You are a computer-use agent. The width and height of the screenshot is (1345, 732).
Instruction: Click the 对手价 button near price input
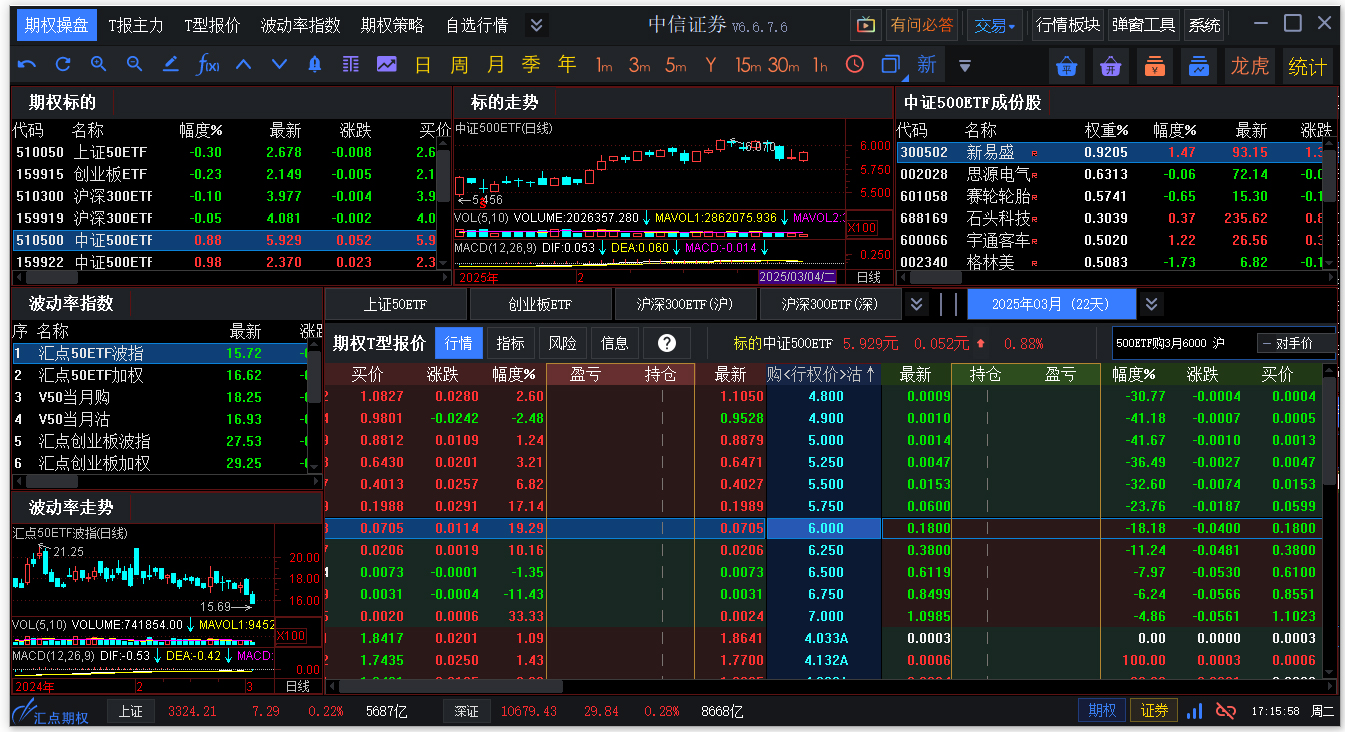[1296, 342]
